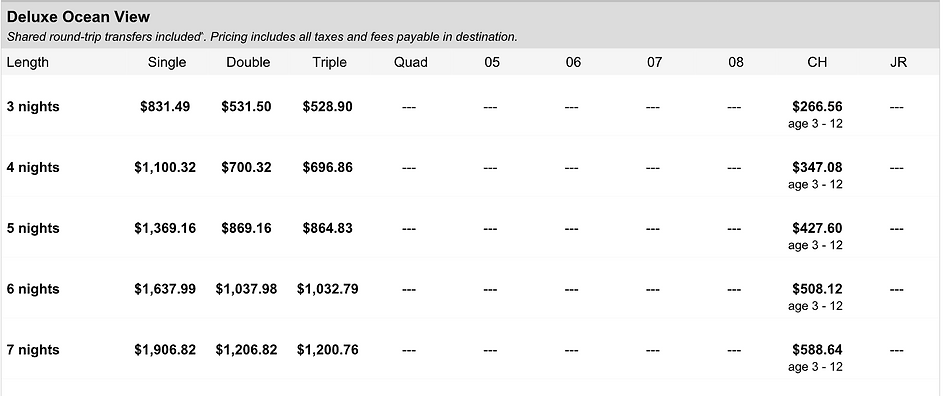This screenshot has height=396, width=943.
Task: Click the $700.32 double price
Action: tap(246, 168)
